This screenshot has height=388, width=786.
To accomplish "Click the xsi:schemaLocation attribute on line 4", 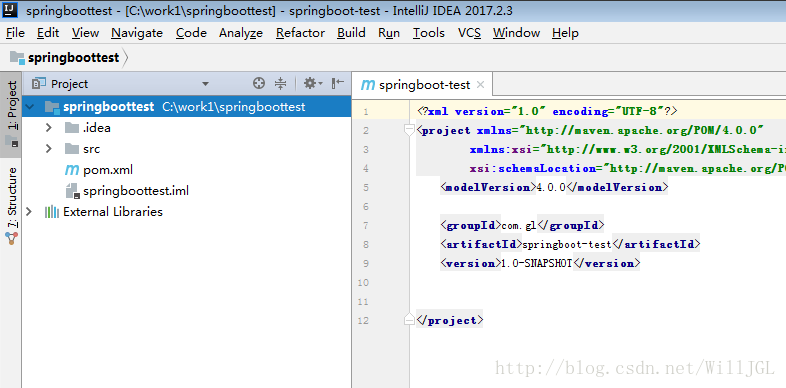I will [628, 168].
